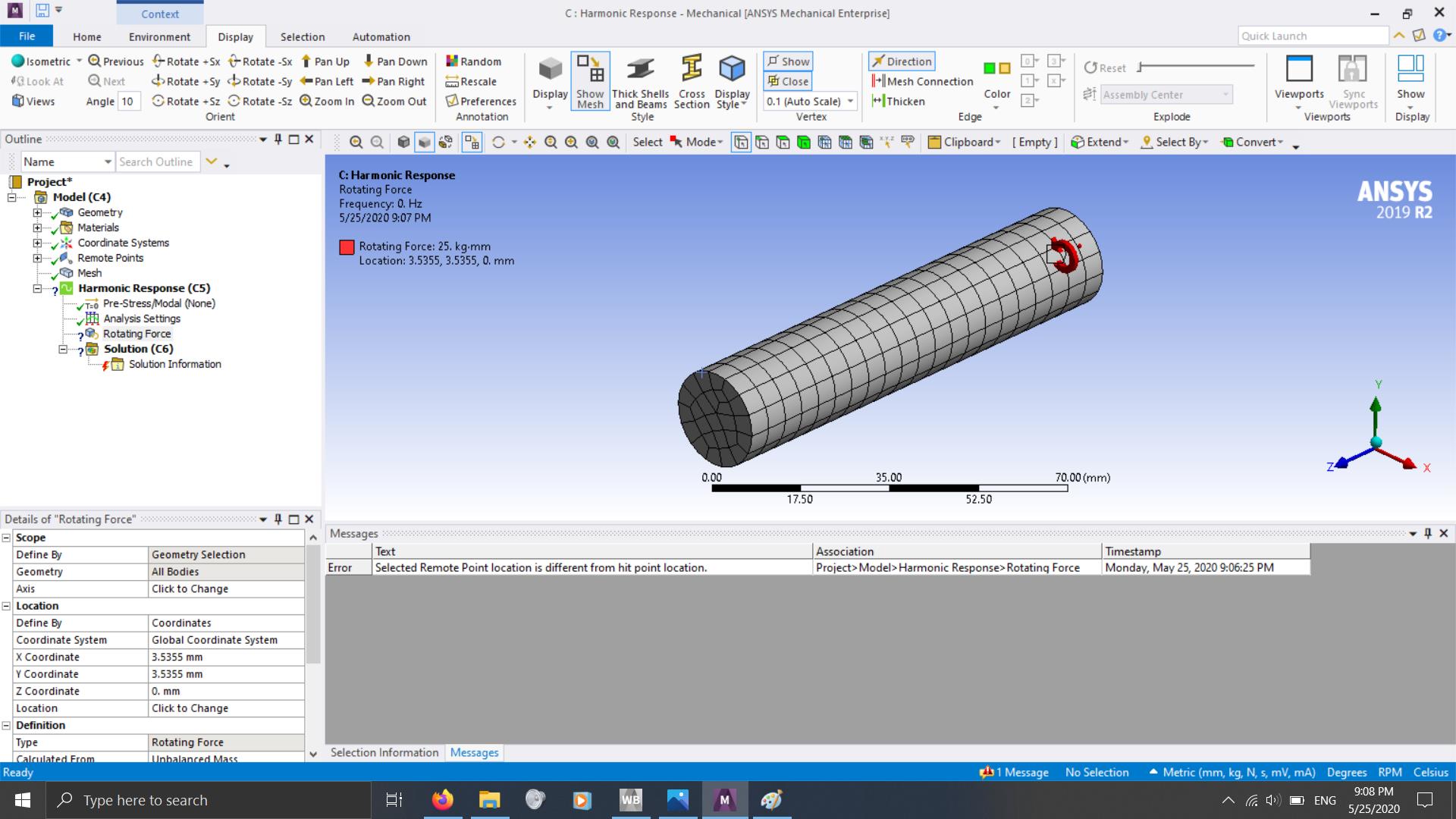Select the body selection filter icon
The height and width of the screenshot is (819, 1456).
coord(804,142)
